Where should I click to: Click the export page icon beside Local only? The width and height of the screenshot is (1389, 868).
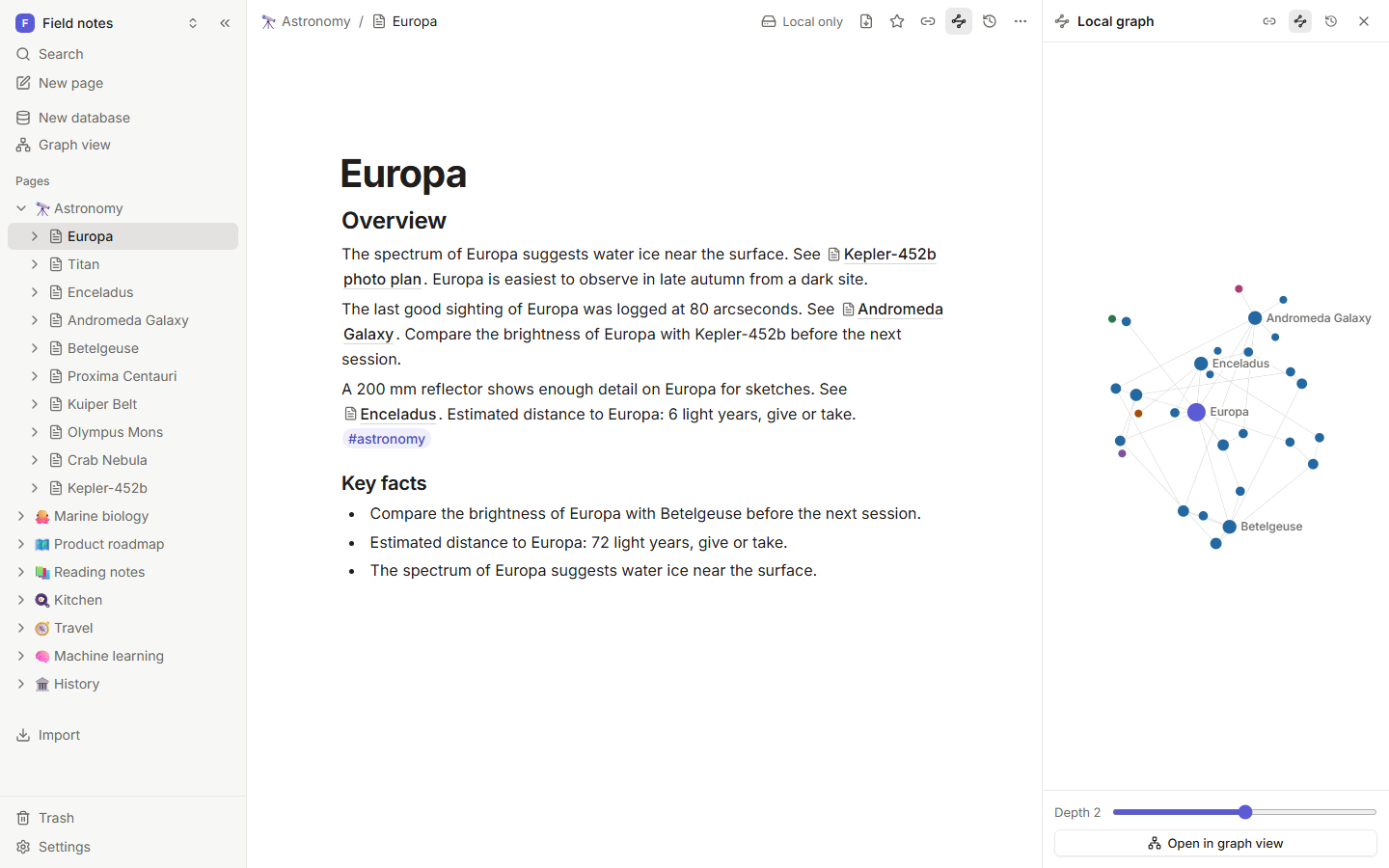click(866, 21)
